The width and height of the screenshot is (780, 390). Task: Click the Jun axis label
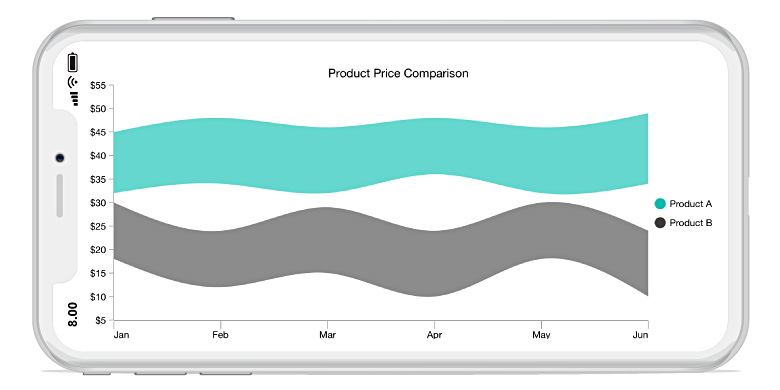coord(641,335)
